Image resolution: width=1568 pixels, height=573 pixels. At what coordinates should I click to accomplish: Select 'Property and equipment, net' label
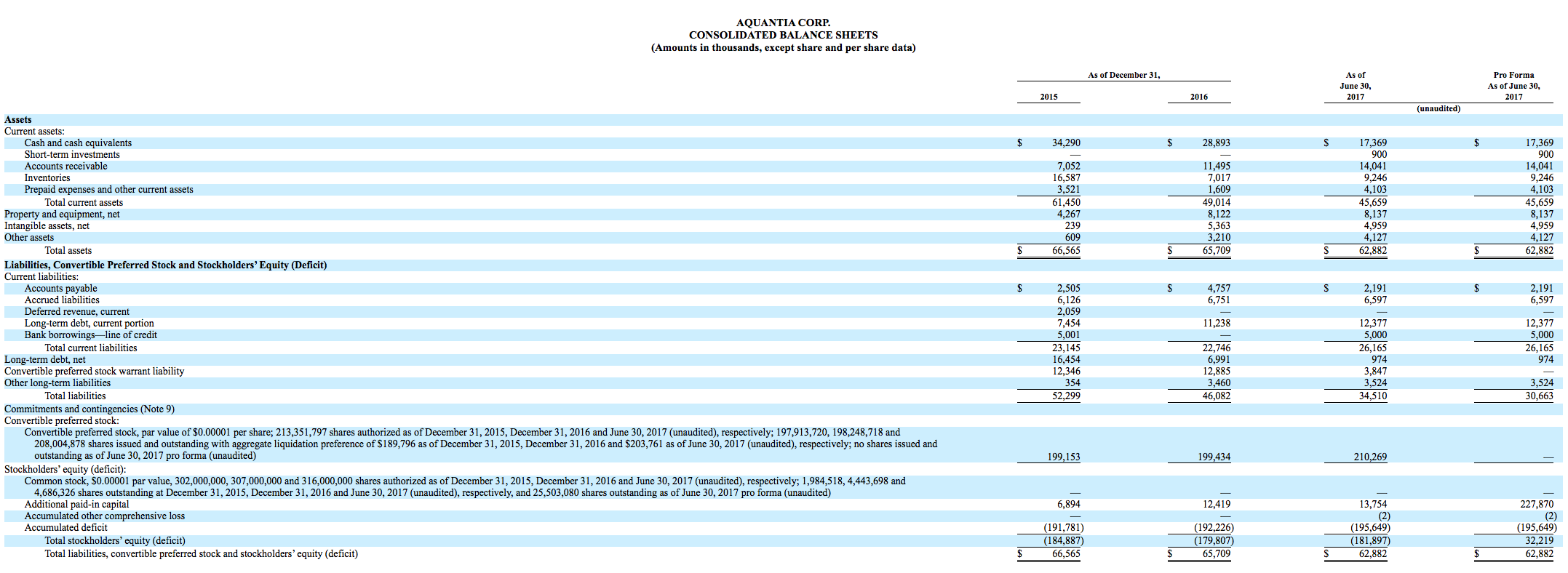(62, 215)
